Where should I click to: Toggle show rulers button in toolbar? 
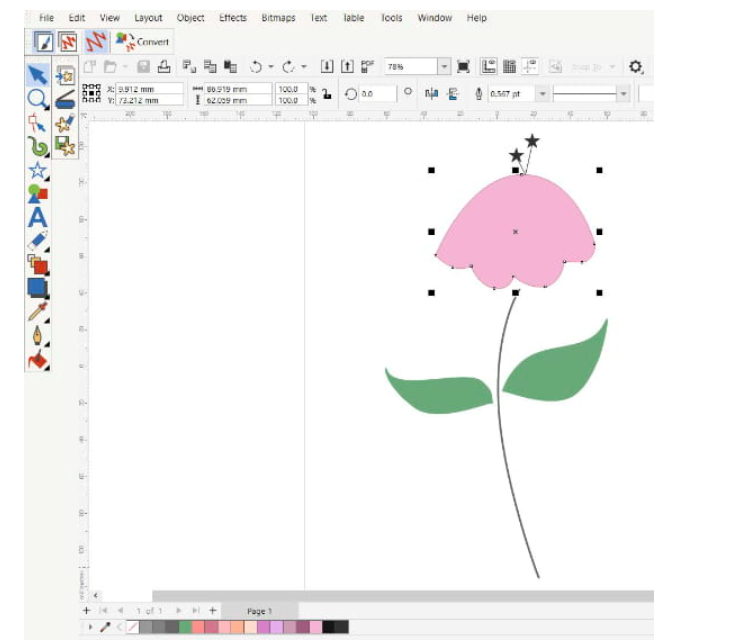[489, 67]
